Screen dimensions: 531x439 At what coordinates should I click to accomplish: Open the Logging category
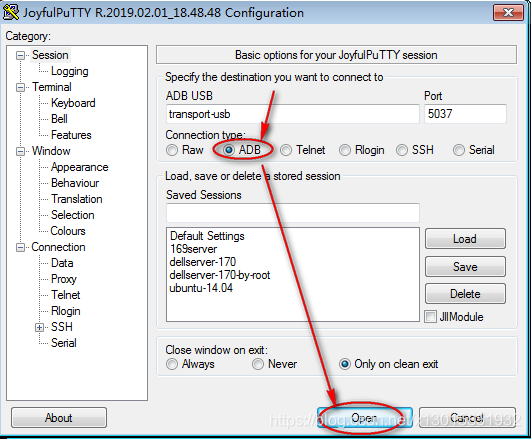70,71
